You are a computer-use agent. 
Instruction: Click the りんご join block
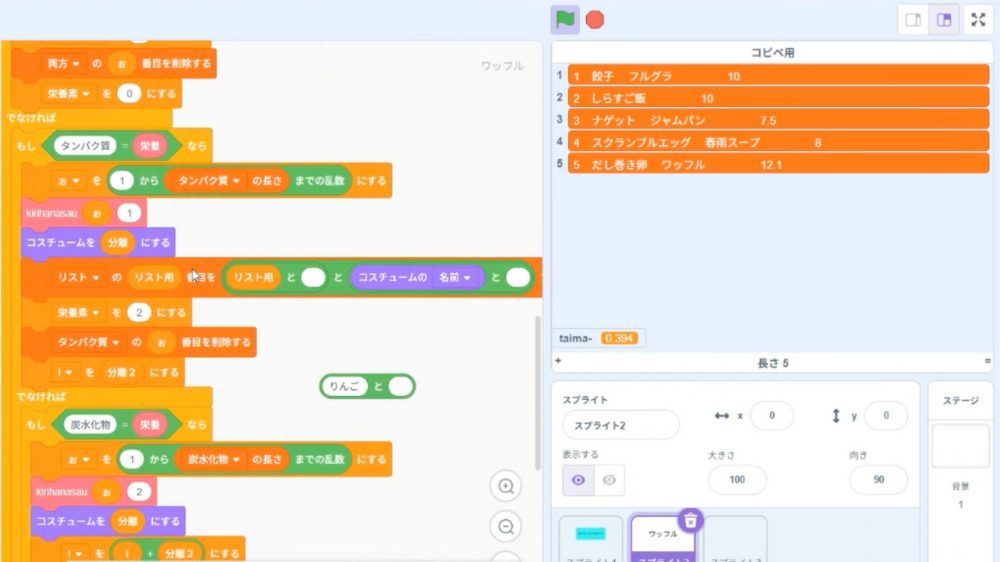(x=378, y=387)
